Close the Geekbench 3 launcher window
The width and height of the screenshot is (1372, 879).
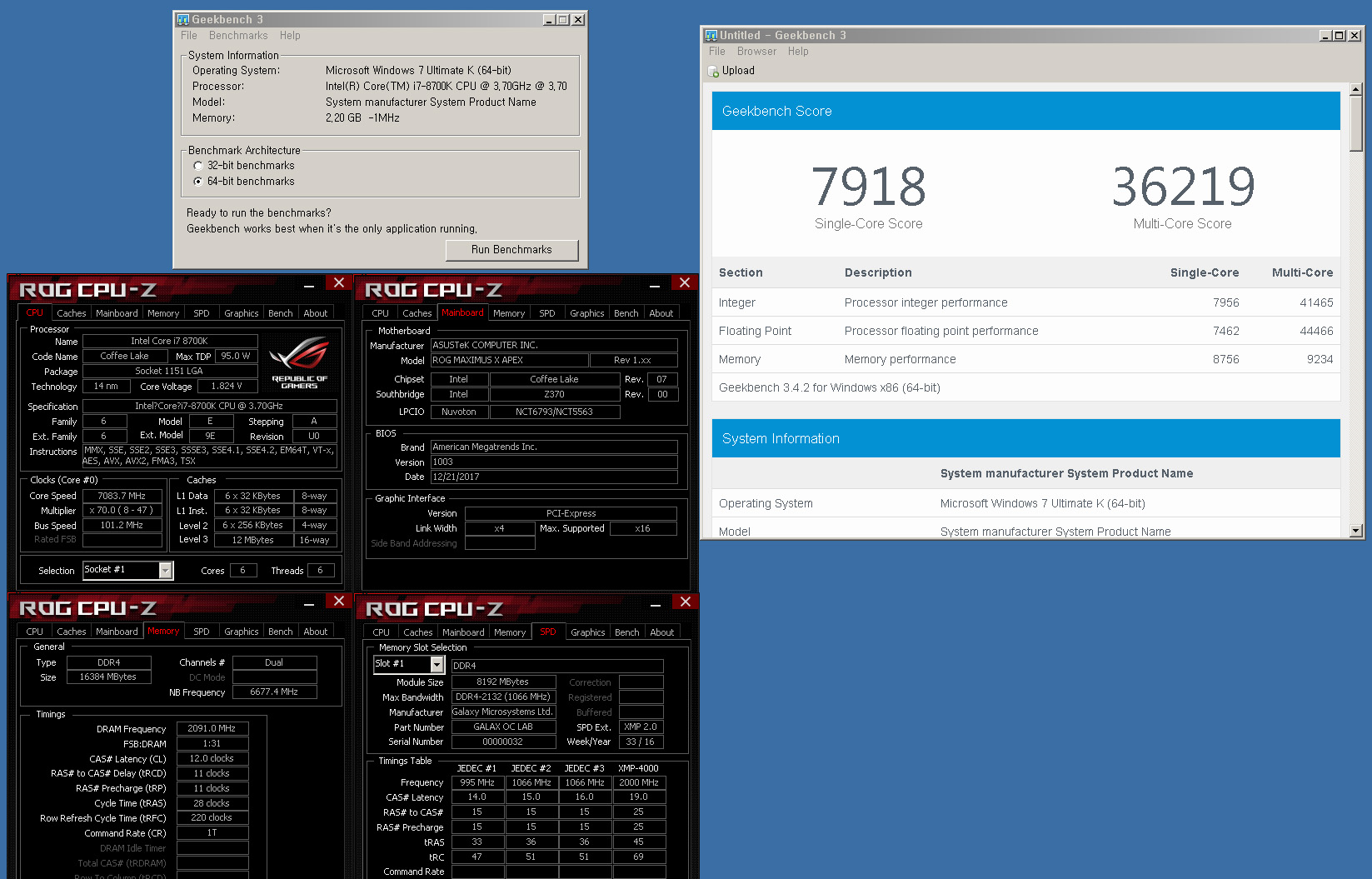[x=578, y=20]
